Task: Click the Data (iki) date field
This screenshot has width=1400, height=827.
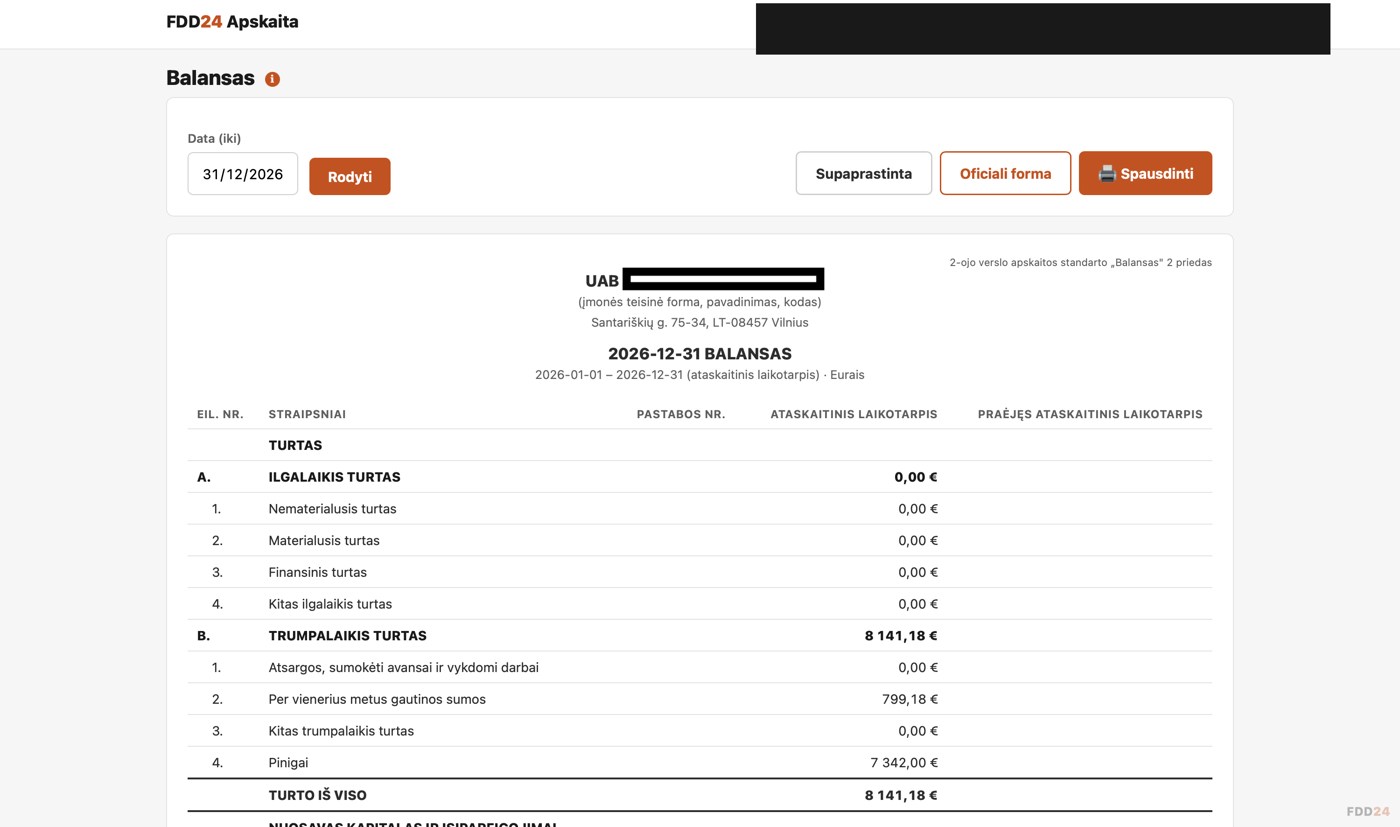Action: (x=243, y=174)
